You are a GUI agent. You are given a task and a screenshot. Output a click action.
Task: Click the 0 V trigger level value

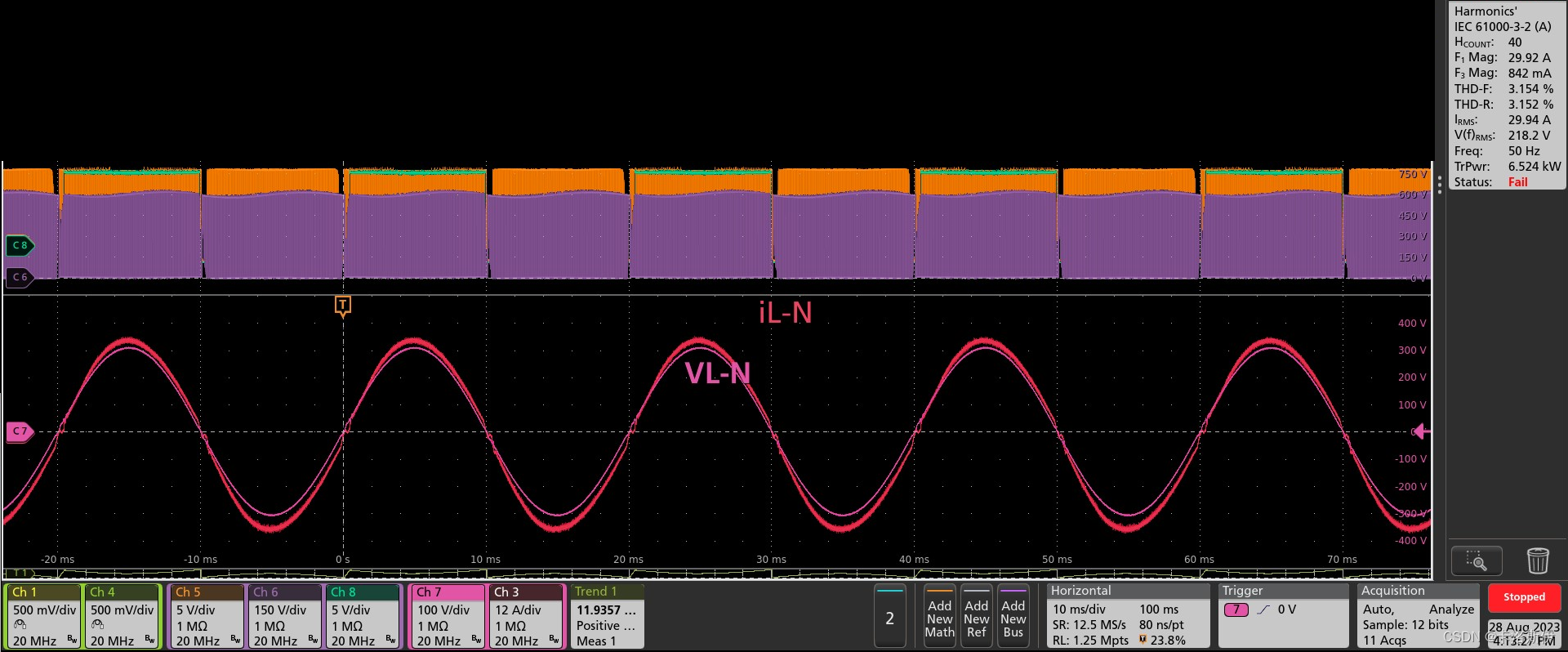tap(1286, 610)
